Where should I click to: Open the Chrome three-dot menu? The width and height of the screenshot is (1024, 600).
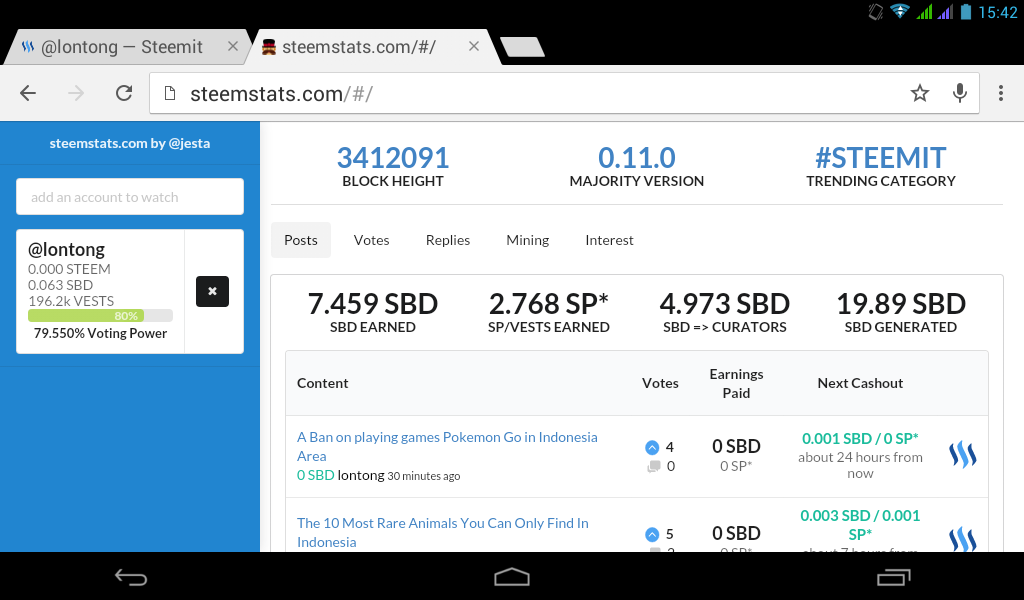point(1000,93)
